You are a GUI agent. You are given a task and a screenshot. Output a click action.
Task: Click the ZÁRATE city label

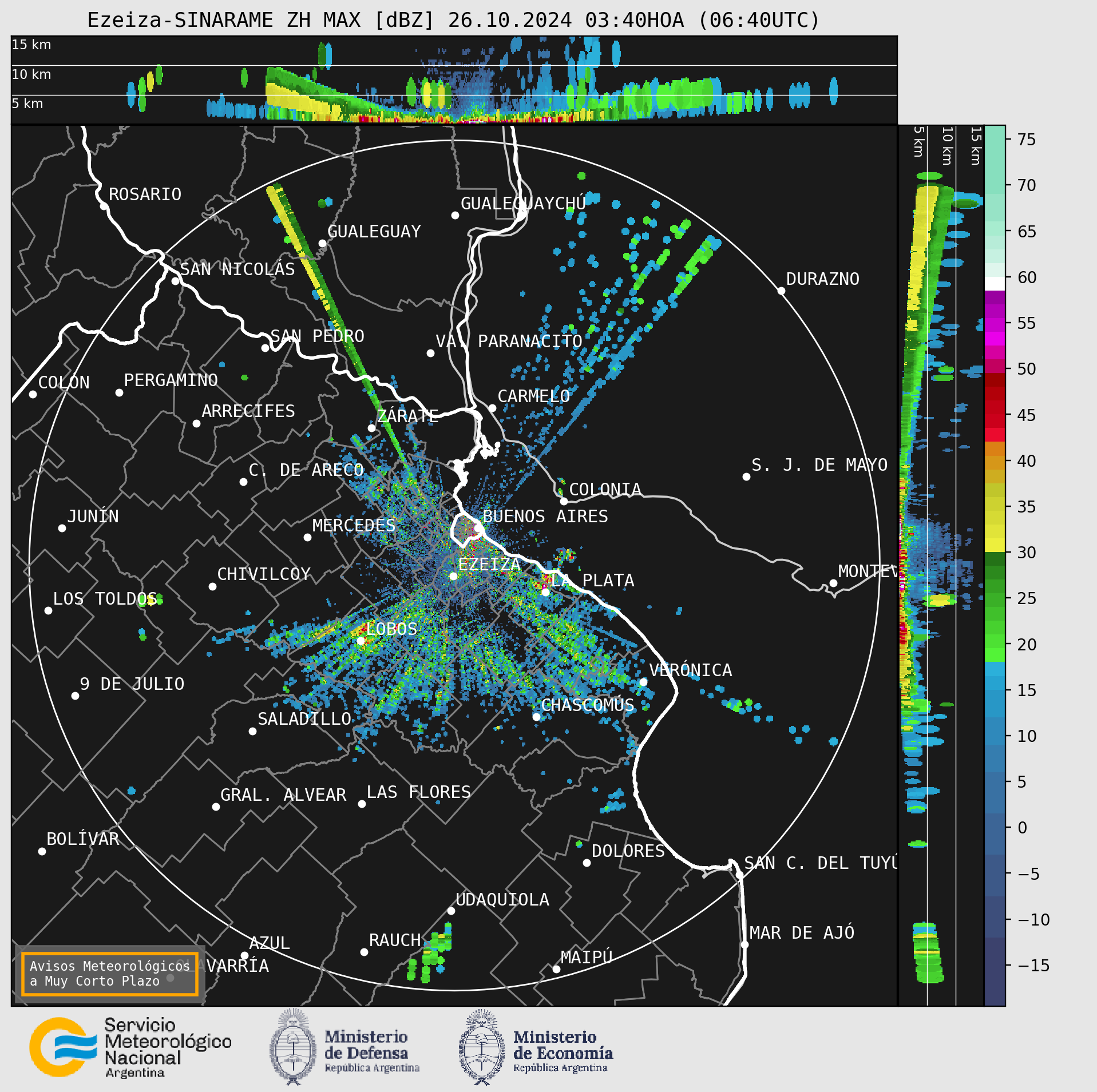coord(408,415)
